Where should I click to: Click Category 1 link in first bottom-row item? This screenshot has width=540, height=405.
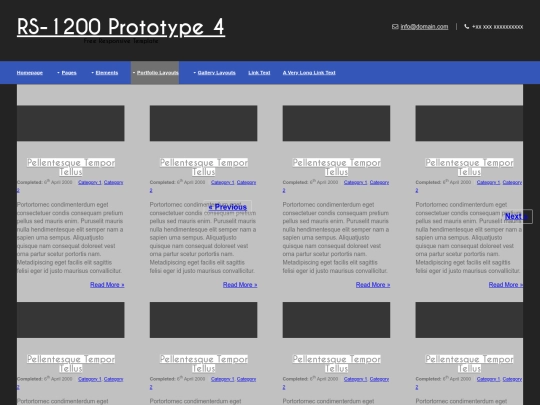[90, 379]
